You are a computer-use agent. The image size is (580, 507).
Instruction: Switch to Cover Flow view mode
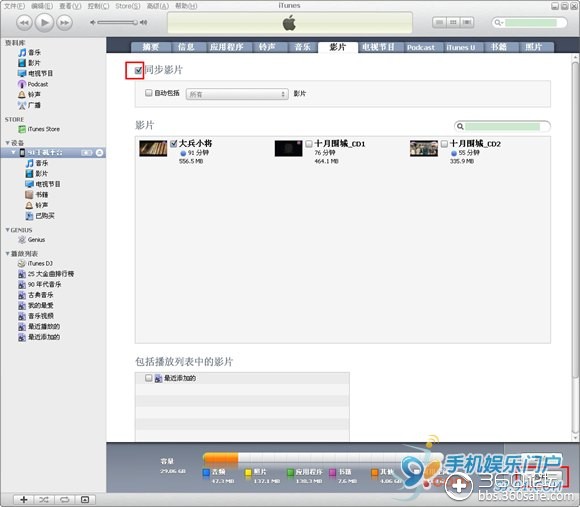(x=467, y=23)
